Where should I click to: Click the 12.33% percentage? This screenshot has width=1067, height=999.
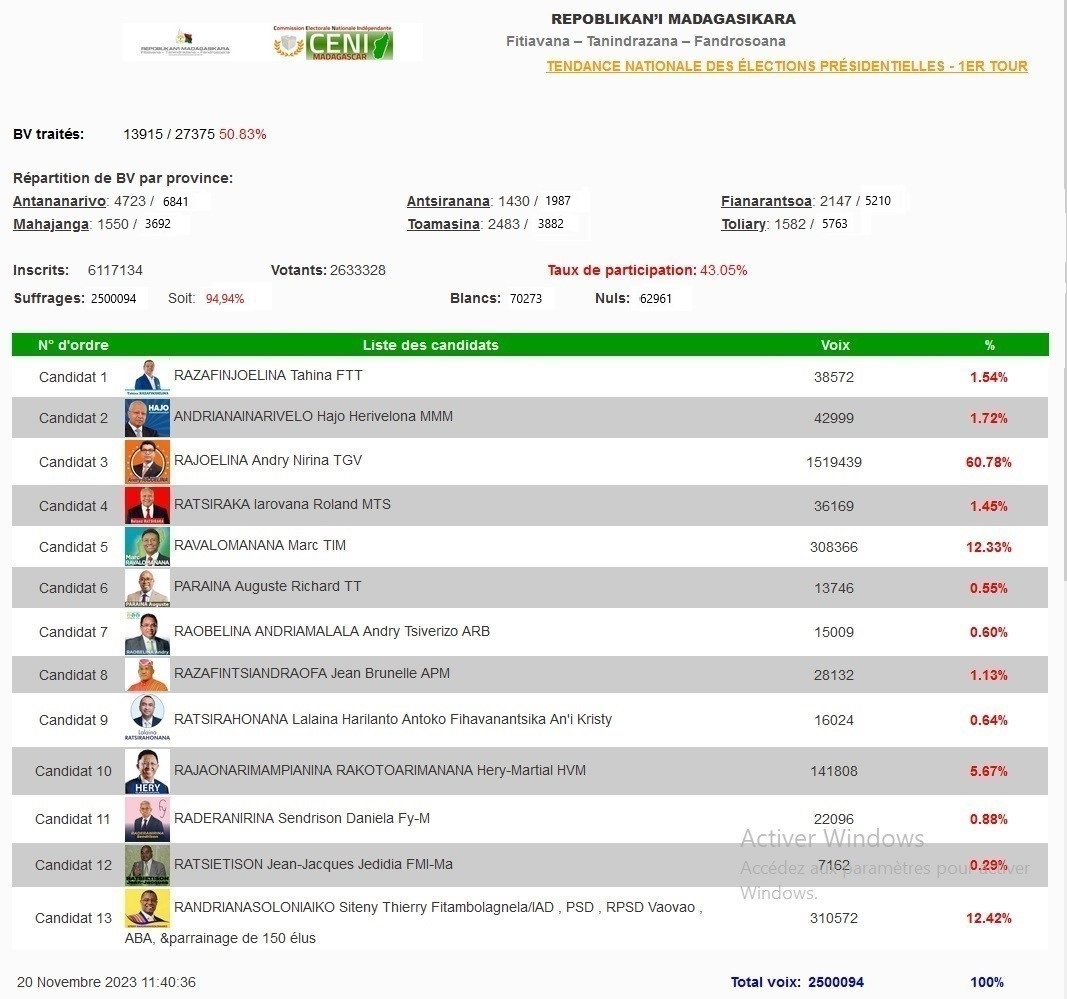point(989,547)
